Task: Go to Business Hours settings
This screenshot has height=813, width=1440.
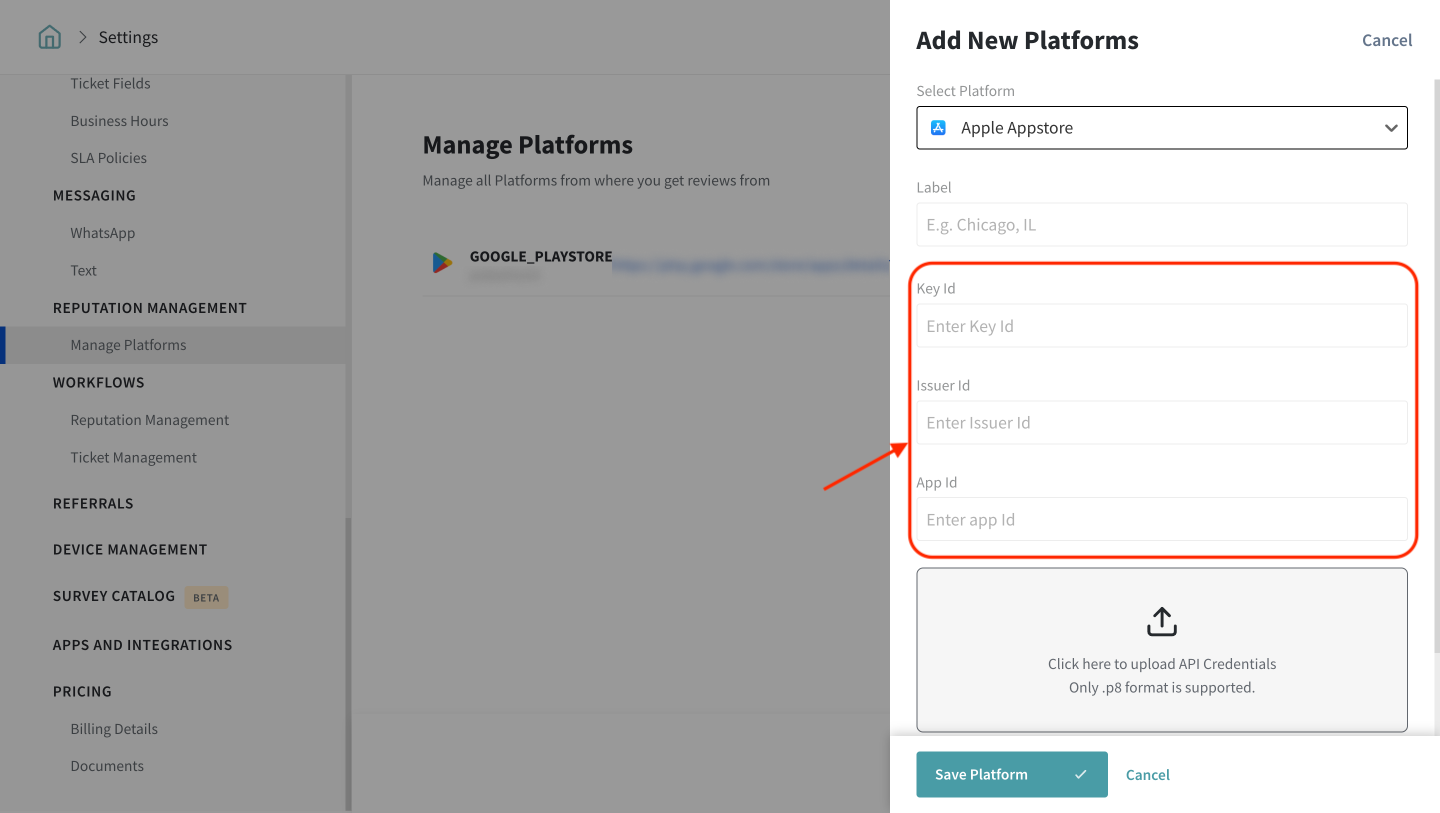Action: click(x=119, y=121)
